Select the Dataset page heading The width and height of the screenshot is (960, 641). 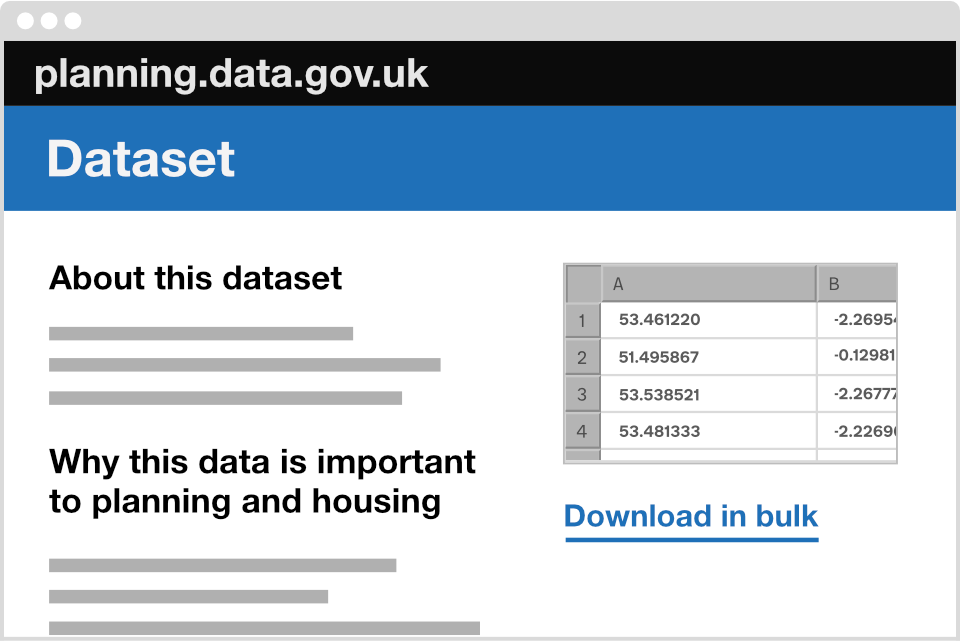(141, 159)
